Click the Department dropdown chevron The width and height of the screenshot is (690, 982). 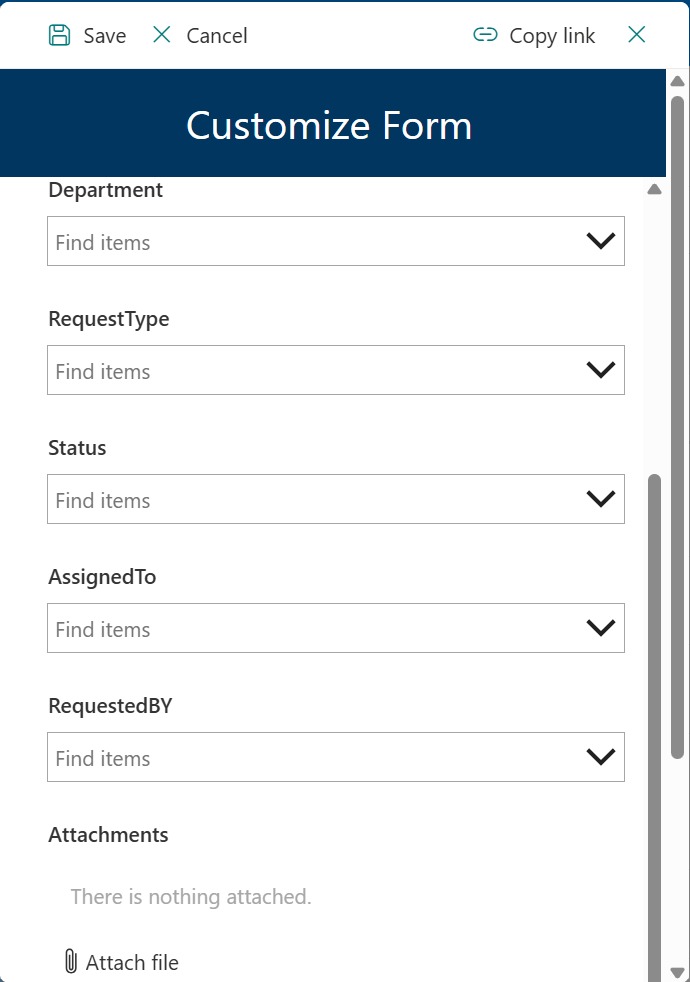(600, 240)
